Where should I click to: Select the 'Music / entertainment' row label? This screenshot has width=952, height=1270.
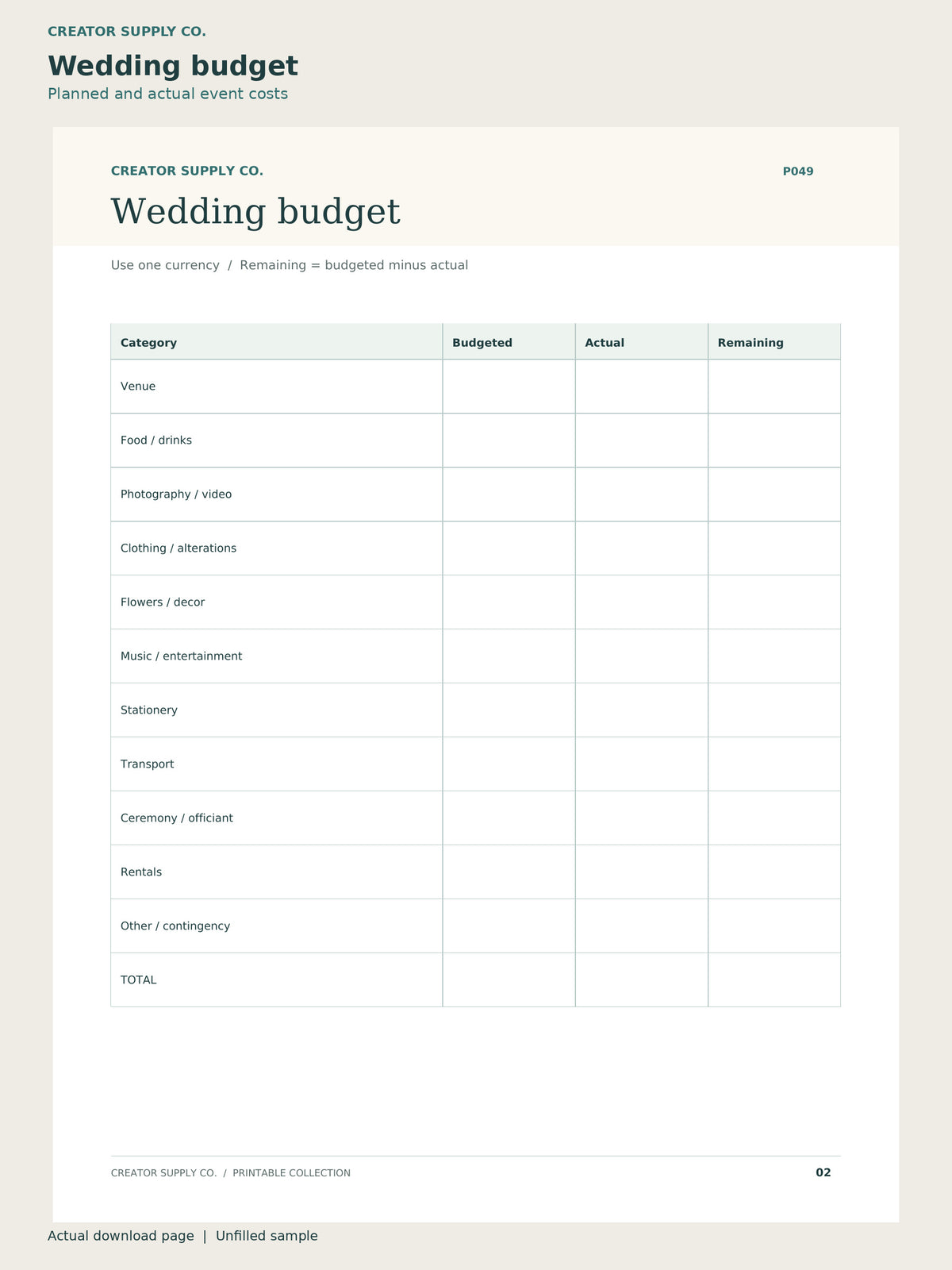(182, 656)
